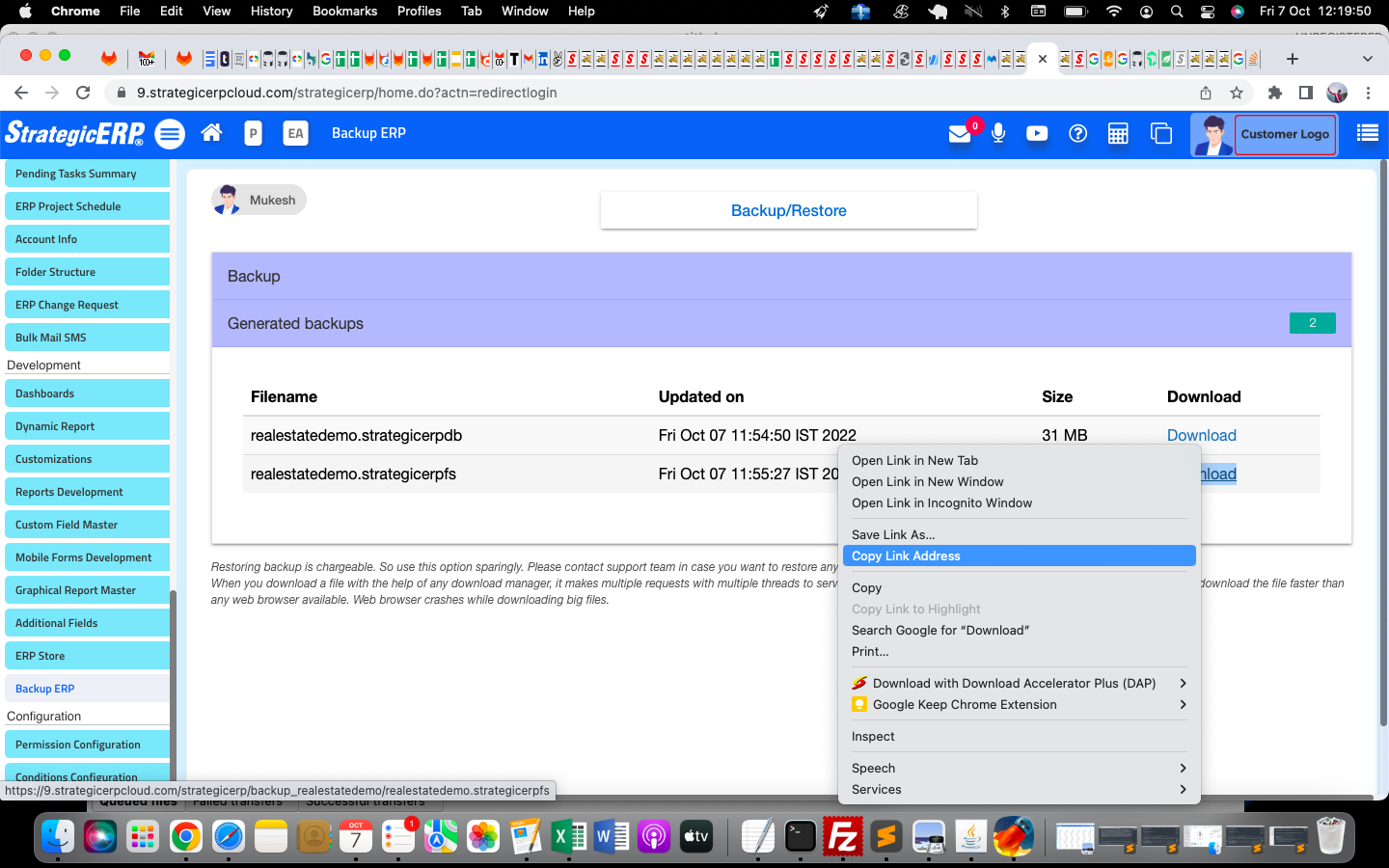Viewport: 1389px width, 868px height.
Task: Toggle the StrategicERP hamburger menu
Action: tap(170, 134)
